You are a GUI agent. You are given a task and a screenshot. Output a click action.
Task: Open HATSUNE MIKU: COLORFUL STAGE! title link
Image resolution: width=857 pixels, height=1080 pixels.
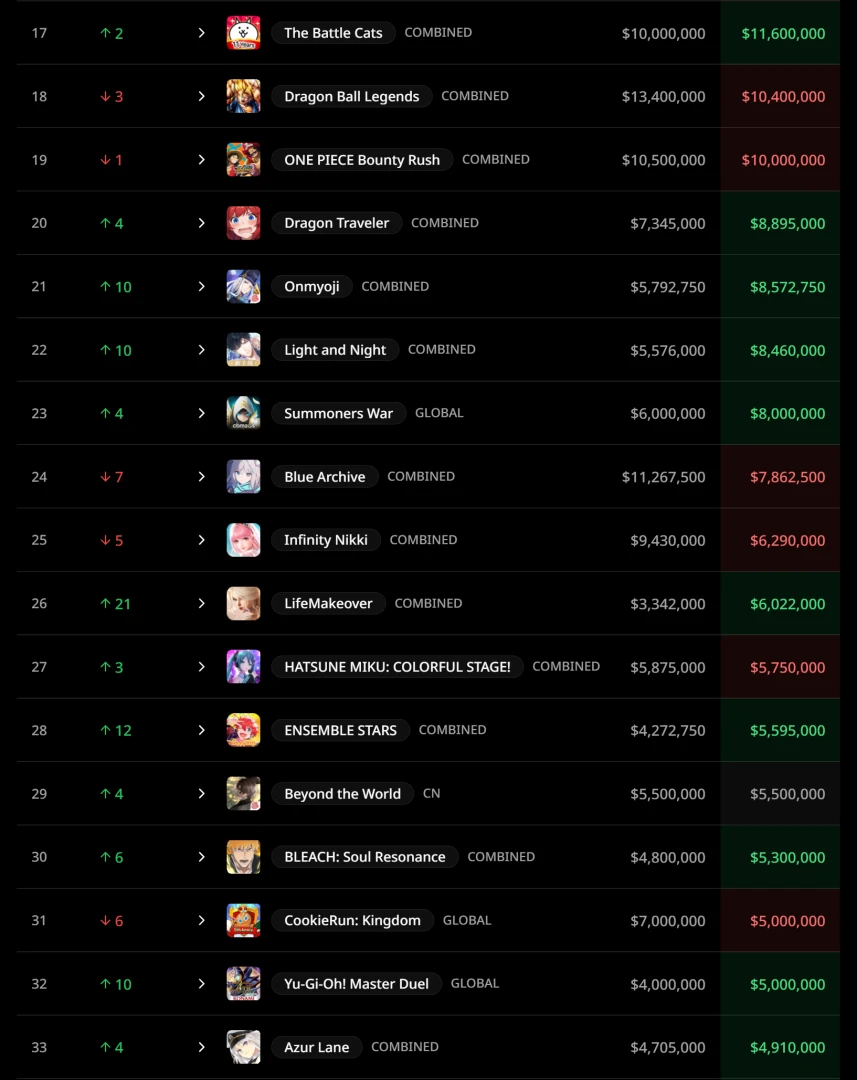[397, 667]
